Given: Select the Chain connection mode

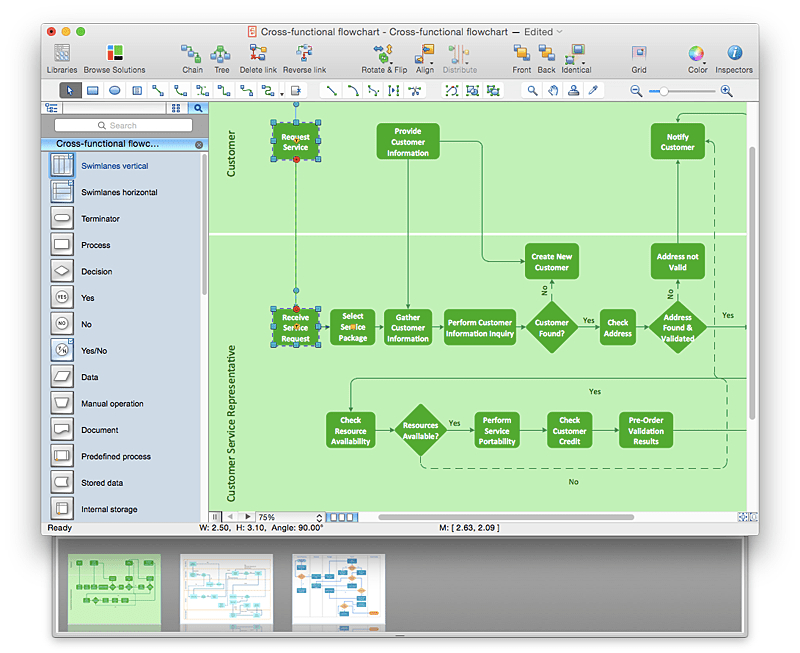Looking at the screenshot, I should point(192,55).
